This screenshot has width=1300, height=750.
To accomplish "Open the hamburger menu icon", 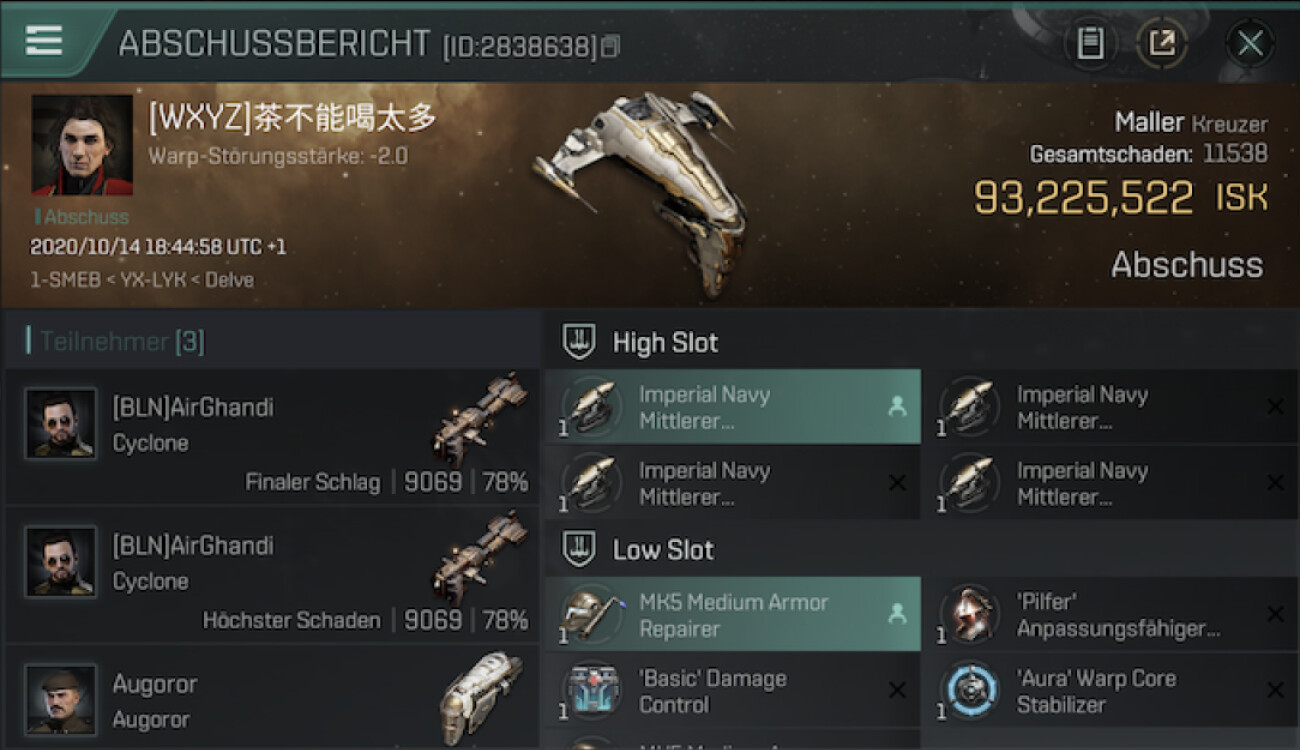I will point(44,40).
